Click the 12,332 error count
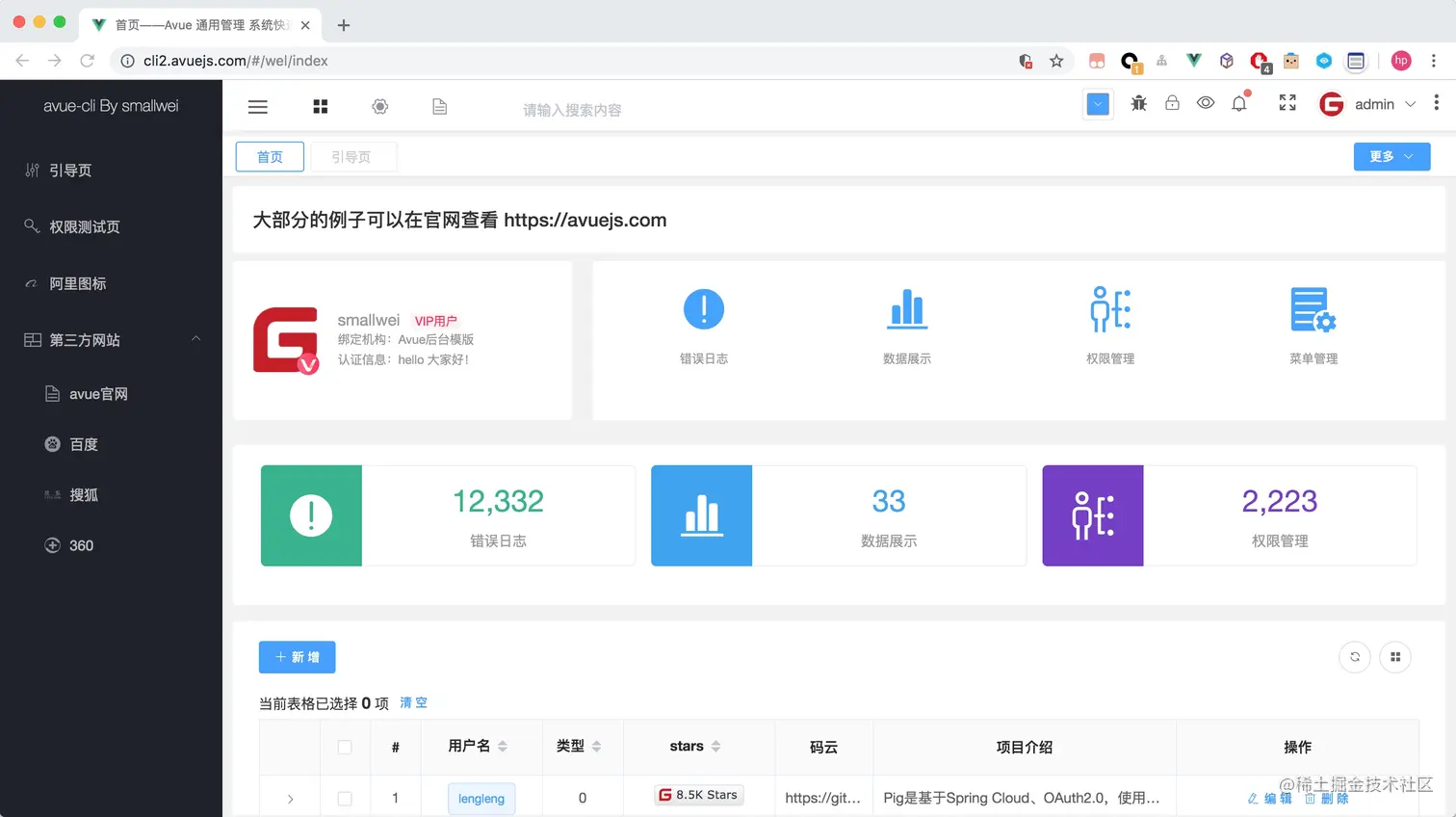Image resolution: width=1456 pixels, height=817 pixels. point(498,501)
